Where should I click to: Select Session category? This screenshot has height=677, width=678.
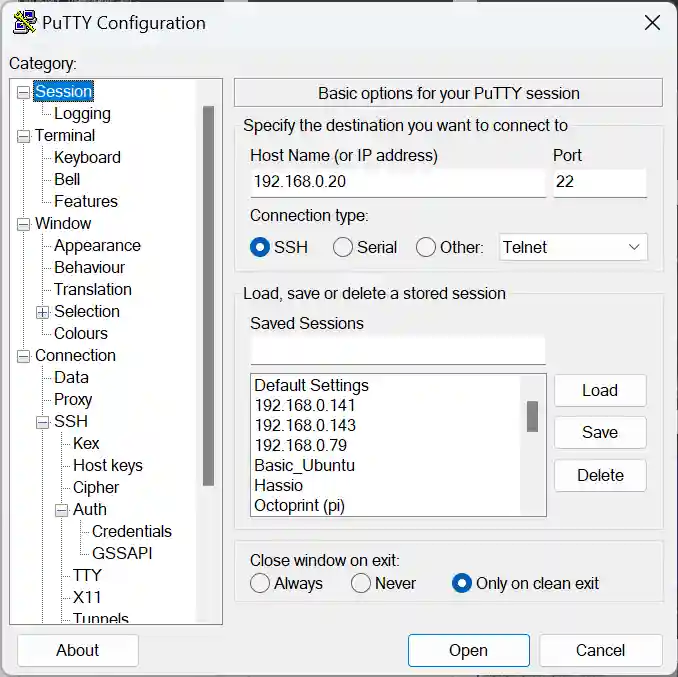click(x=64, y=91)
